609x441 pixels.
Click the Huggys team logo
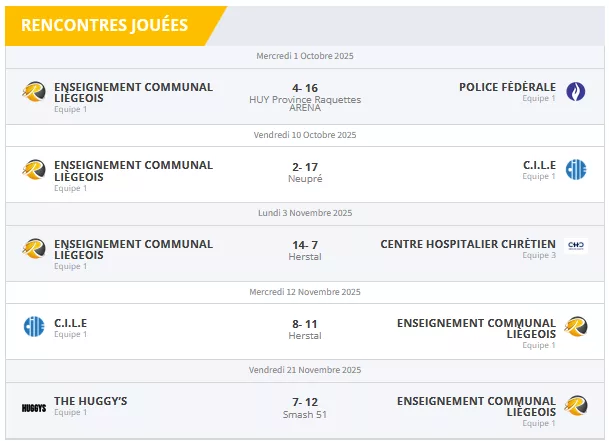tap(34, 407)
